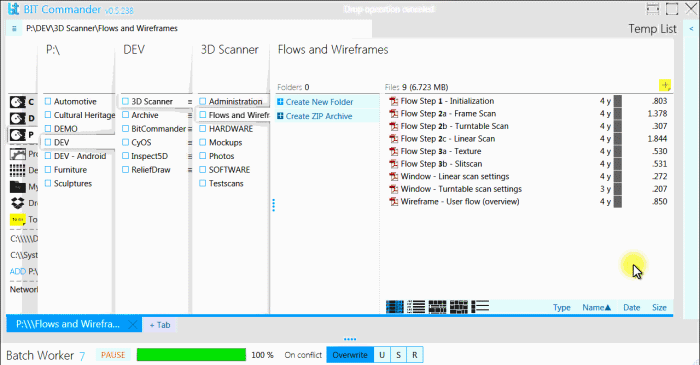Open the hamburger menu left of path
This screenshot has width=700, height=365.
coord(14,29)
